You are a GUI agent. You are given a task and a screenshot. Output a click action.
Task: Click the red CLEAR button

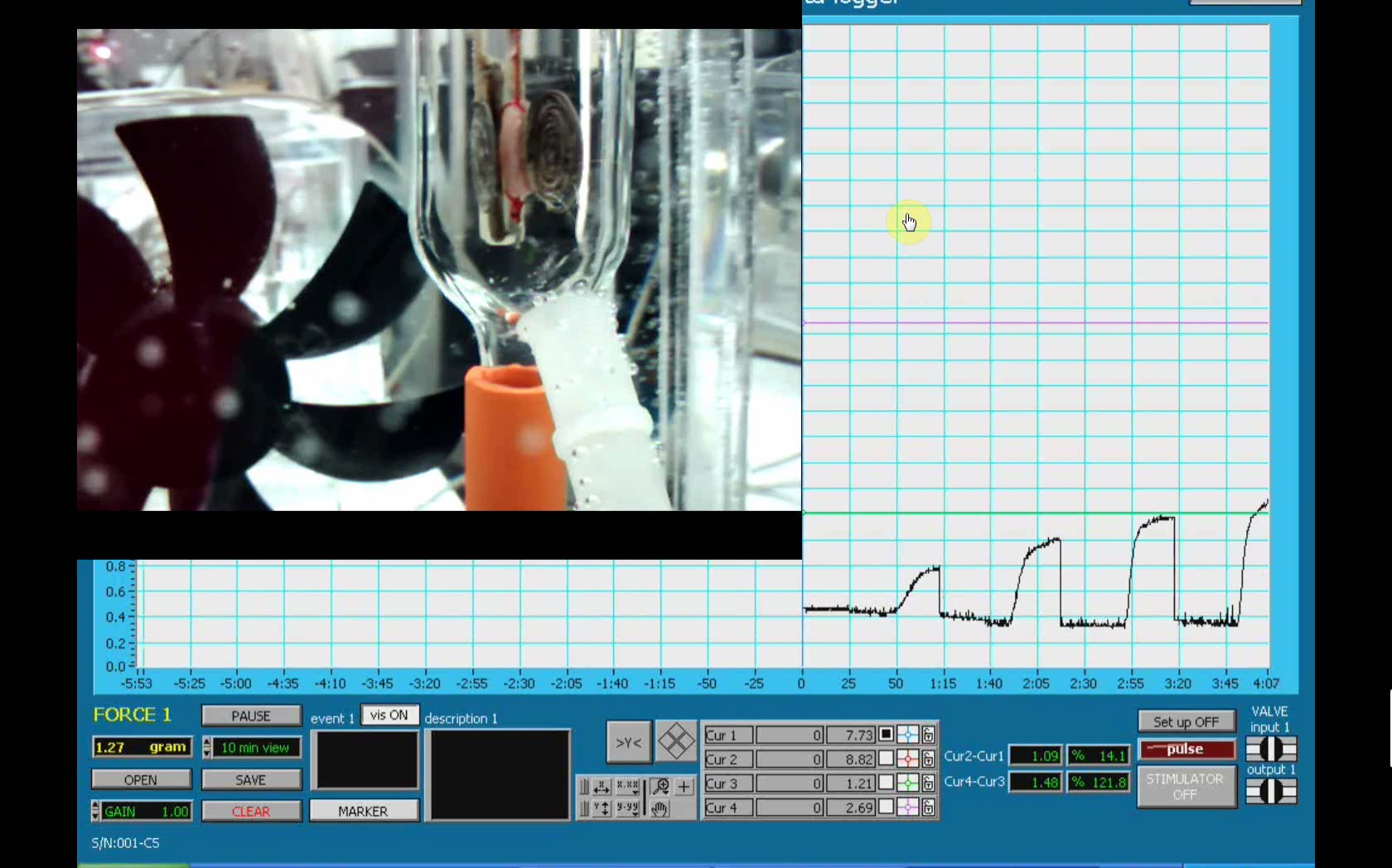[251, 812]
